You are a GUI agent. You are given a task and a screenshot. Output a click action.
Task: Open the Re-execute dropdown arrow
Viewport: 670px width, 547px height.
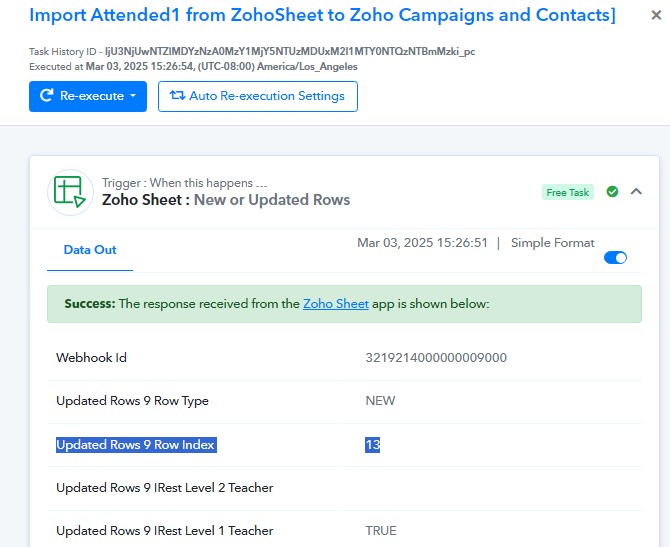tap(133, 95)
